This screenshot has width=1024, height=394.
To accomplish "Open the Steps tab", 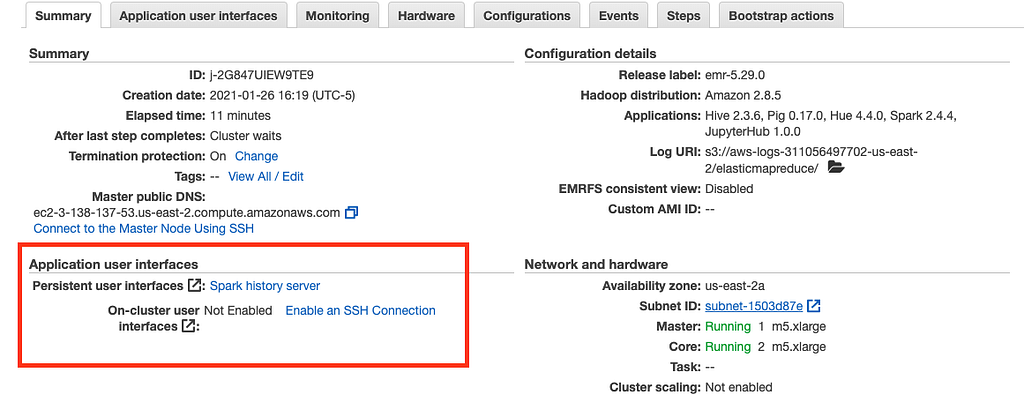I will [683, 16].
